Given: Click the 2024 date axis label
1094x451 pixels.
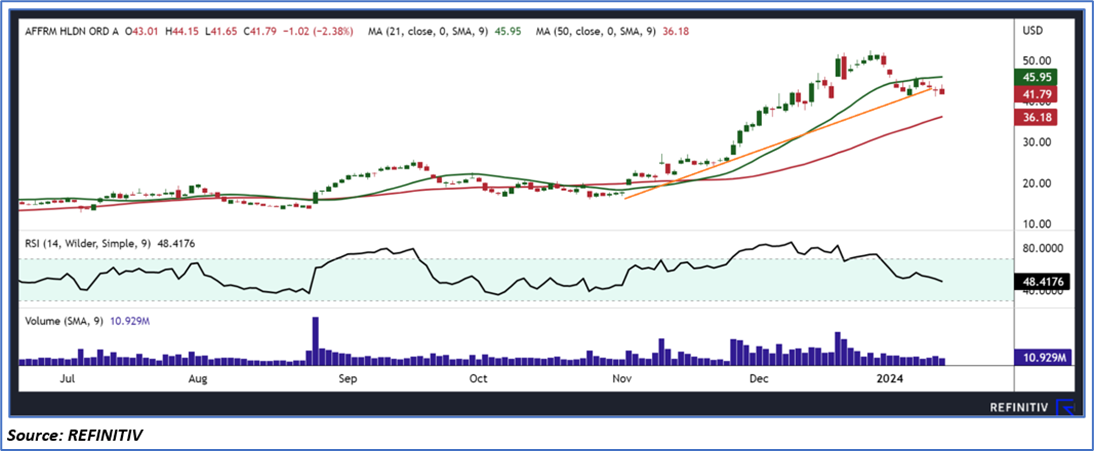Looking at the screenshot, I should point(891,379).
